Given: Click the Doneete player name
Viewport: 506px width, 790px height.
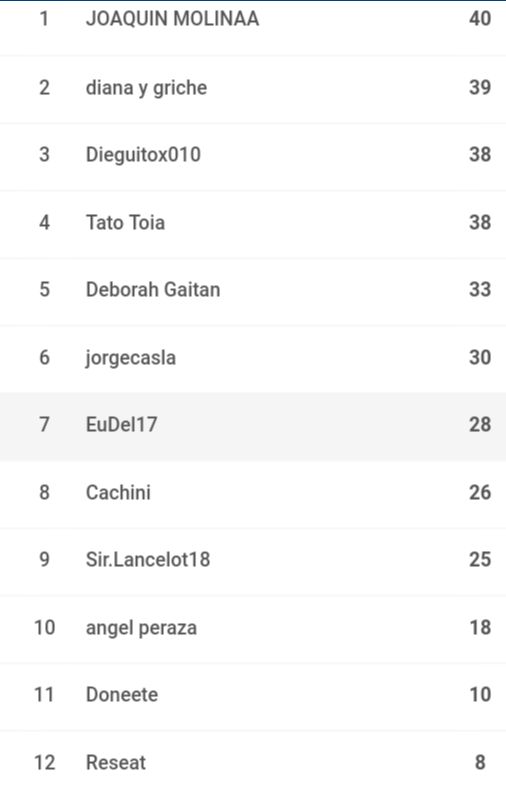Looking at the screenshot, I should (122, 695).
